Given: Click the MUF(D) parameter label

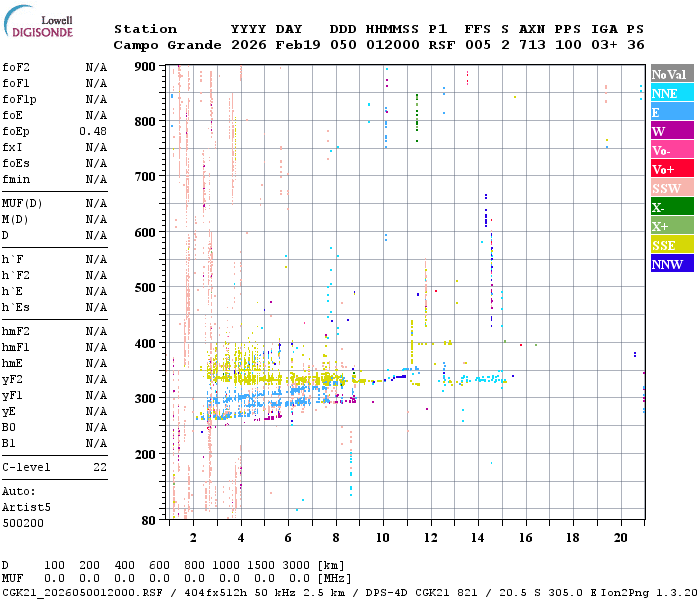Looking at the screenshot, I should pyautogui.click(x=22, y=204).
